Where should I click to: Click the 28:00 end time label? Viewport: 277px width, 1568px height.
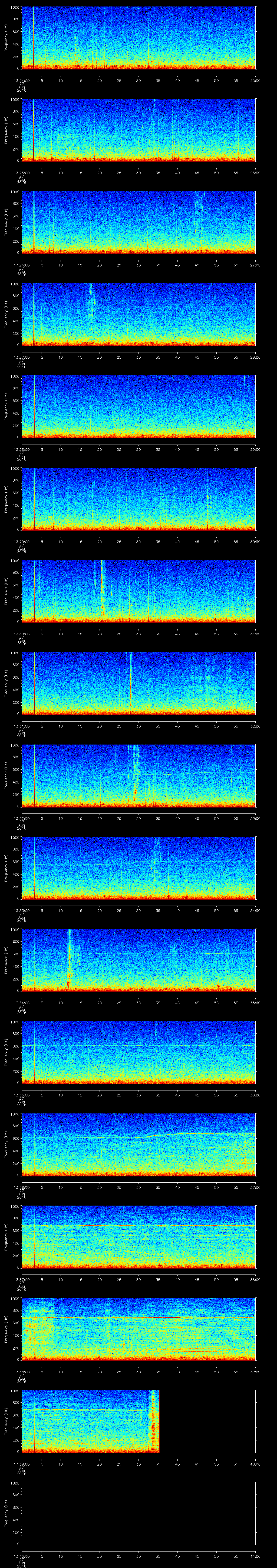[x=256, y=357]
